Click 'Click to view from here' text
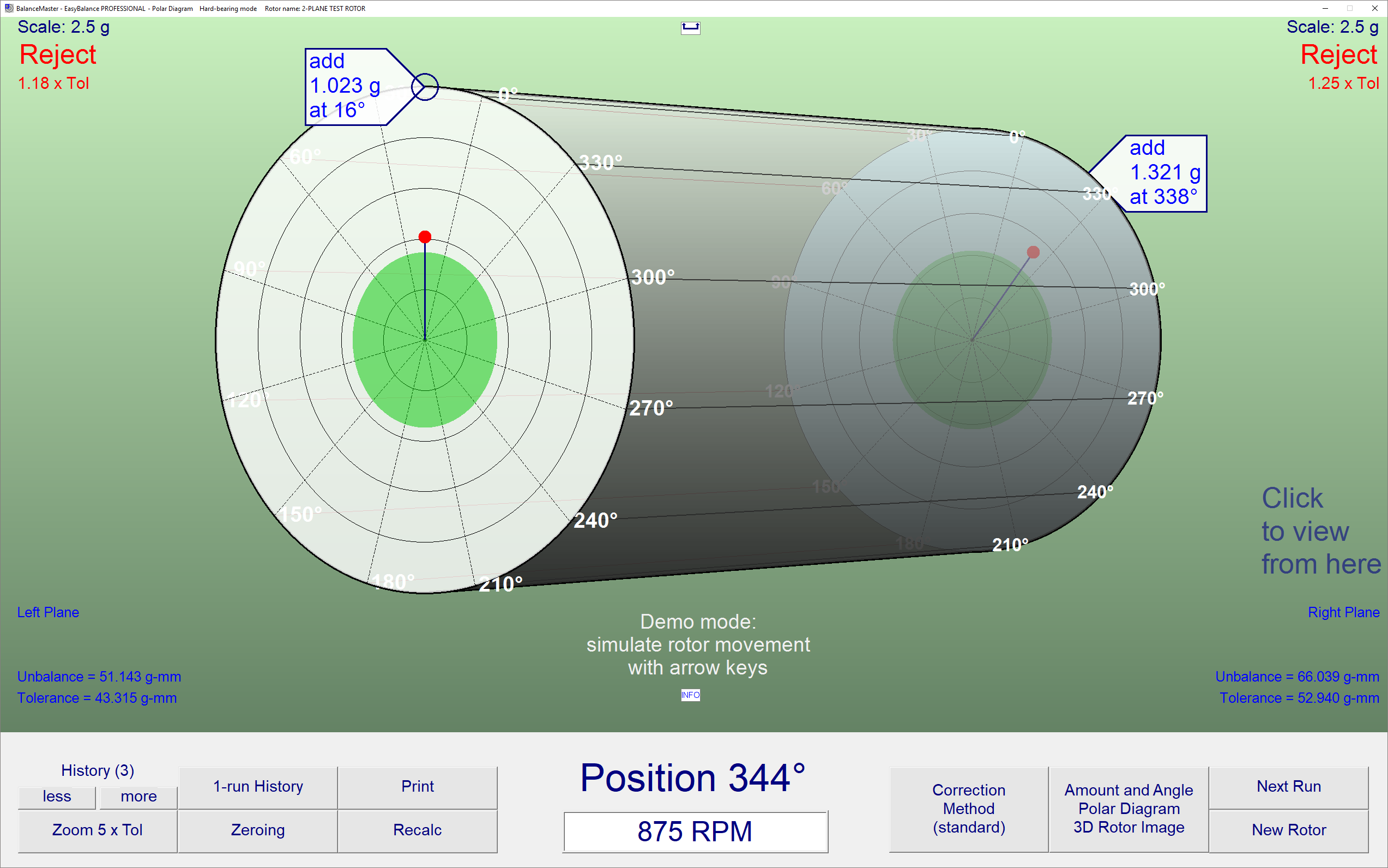Screen dimensions: 1388x868 coord(1320,531)
